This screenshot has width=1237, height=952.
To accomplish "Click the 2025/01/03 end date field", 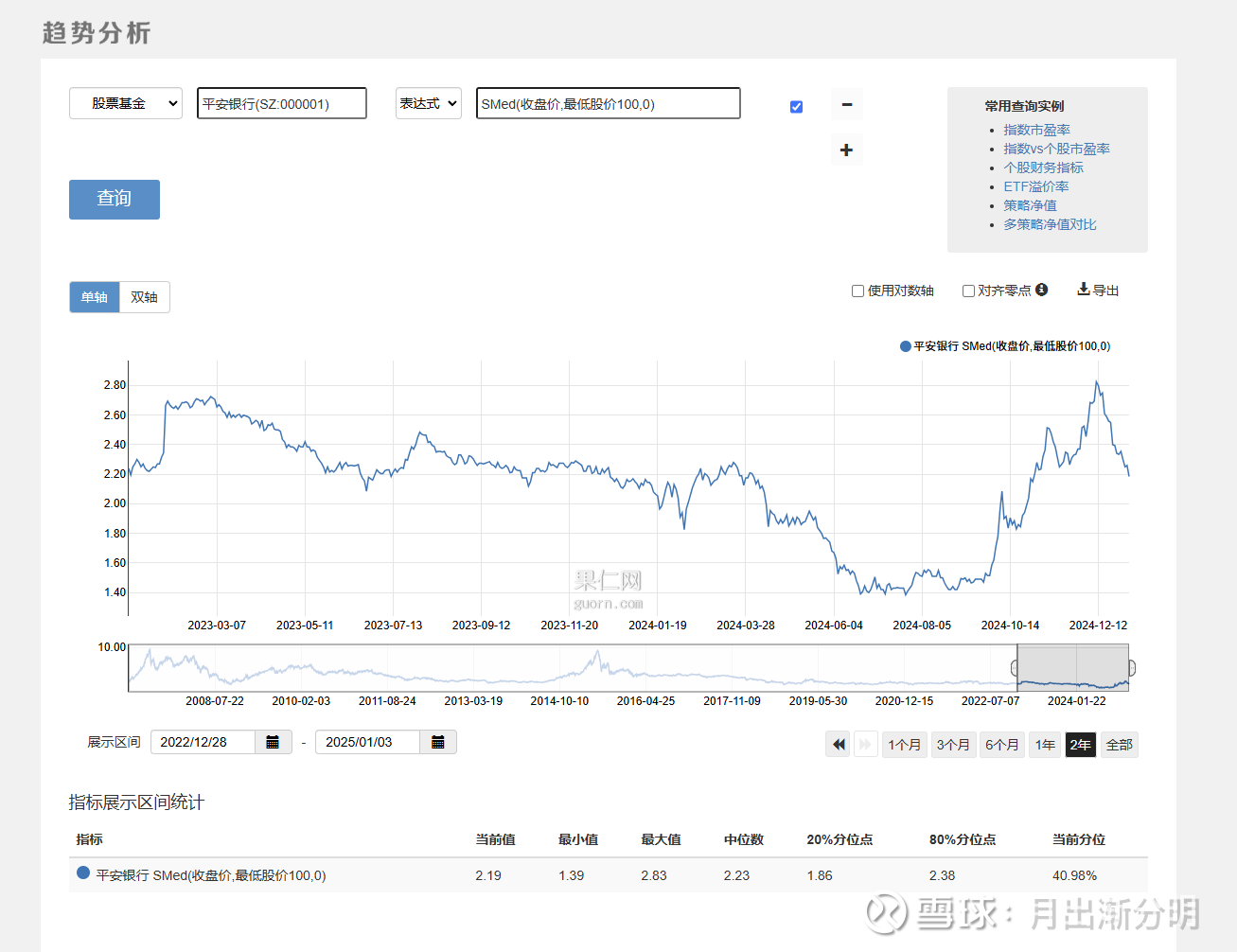I will click(x=367, y=742).
